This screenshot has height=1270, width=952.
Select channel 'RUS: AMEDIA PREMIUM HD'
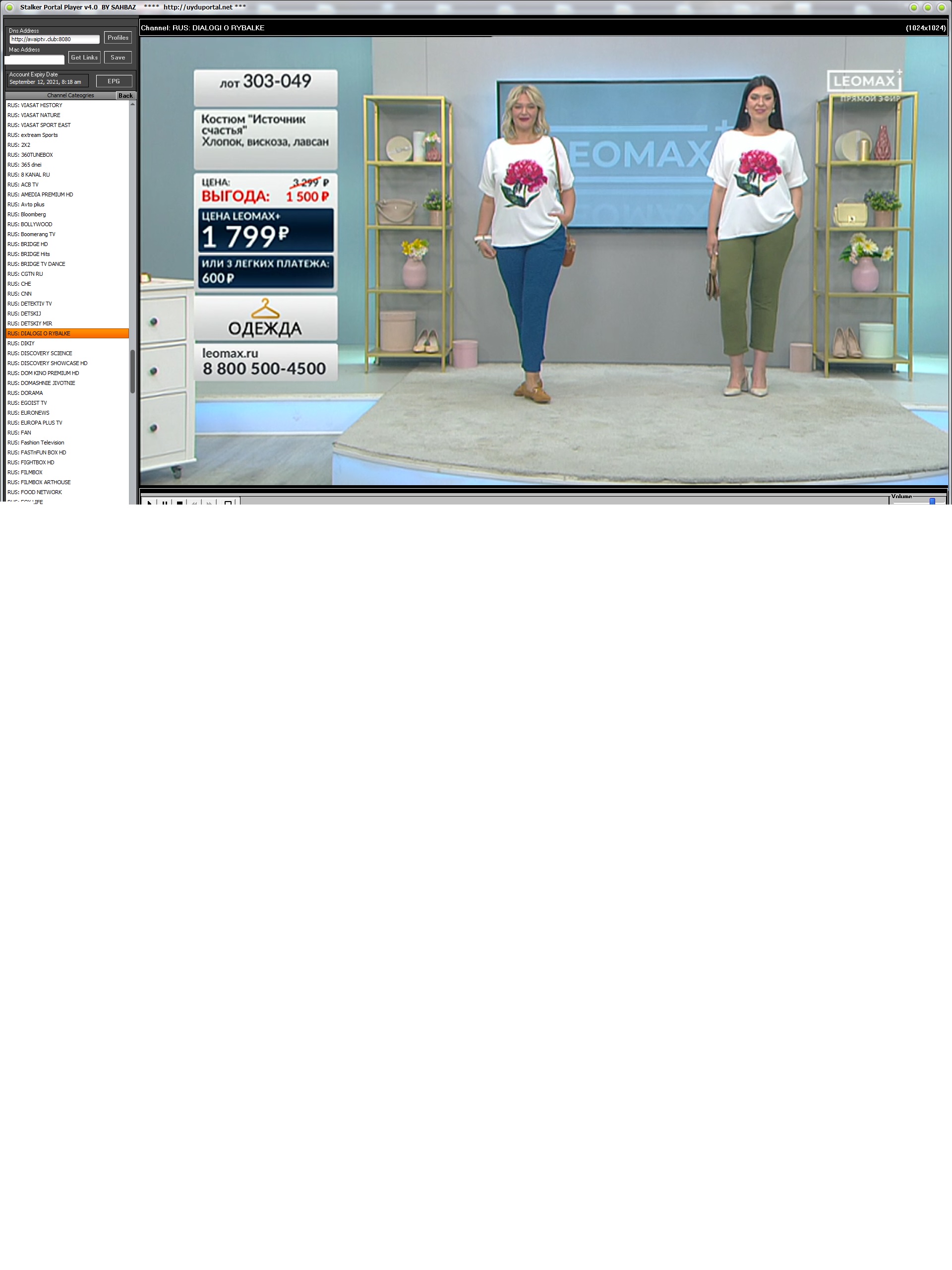pyautogui.click(x=67, y=194)
